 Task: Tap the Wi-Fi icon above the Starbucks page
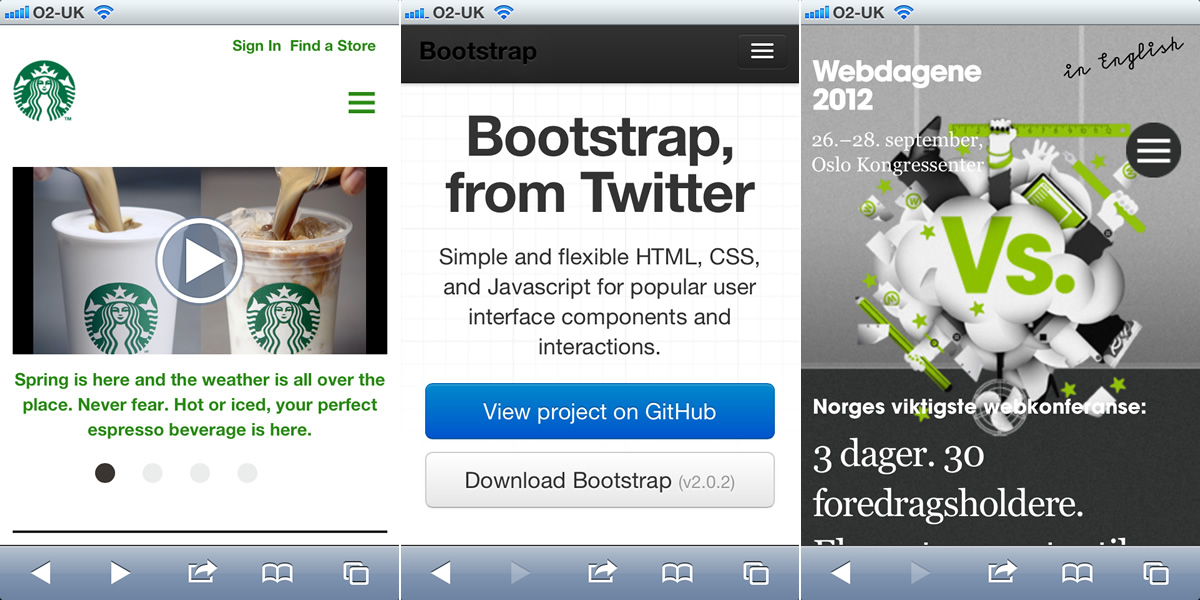coord(103,12)
